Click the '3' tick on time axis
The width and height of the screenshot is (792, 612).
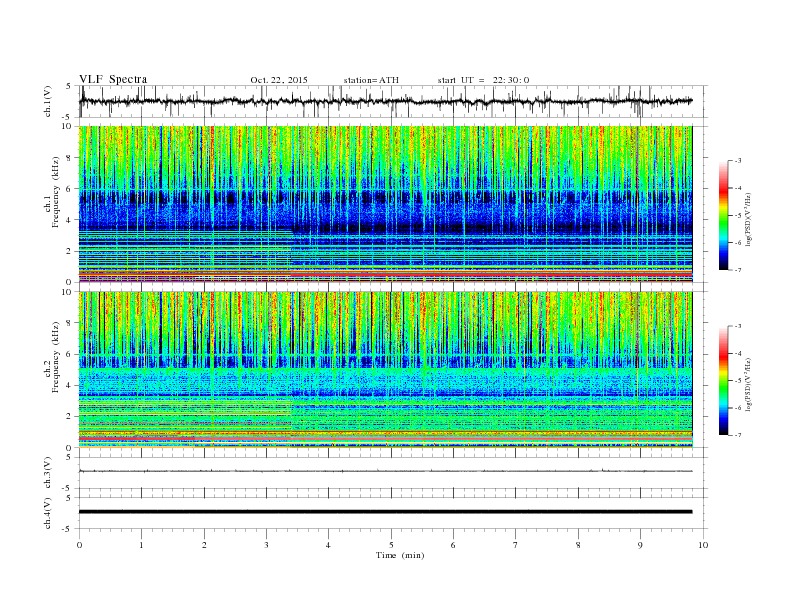[266, 545]
